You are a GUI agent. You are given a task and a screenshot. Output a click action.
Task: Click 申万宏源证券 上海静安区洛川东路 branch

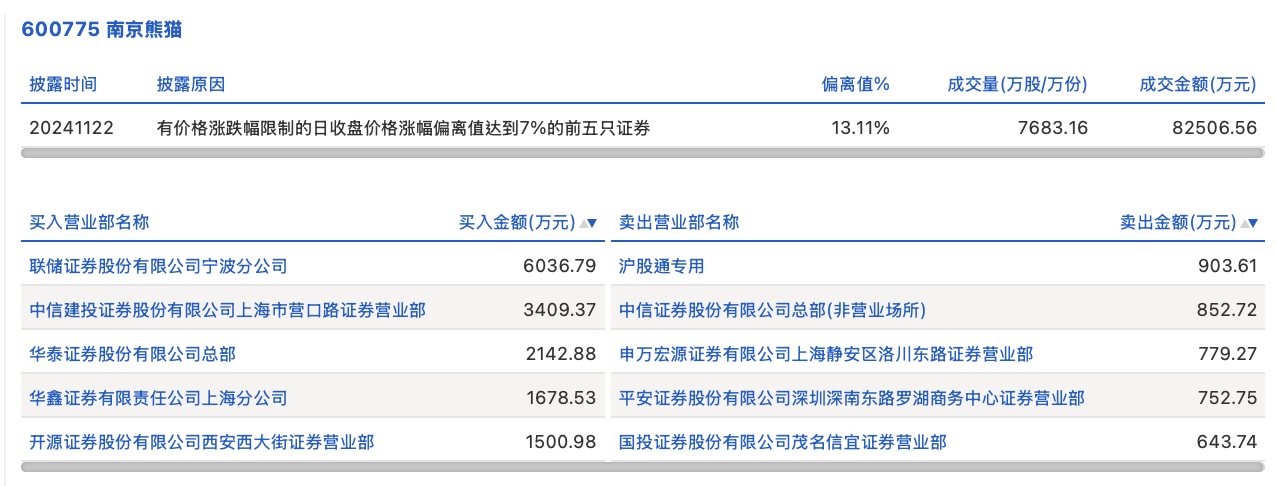(x=826, y=354)
